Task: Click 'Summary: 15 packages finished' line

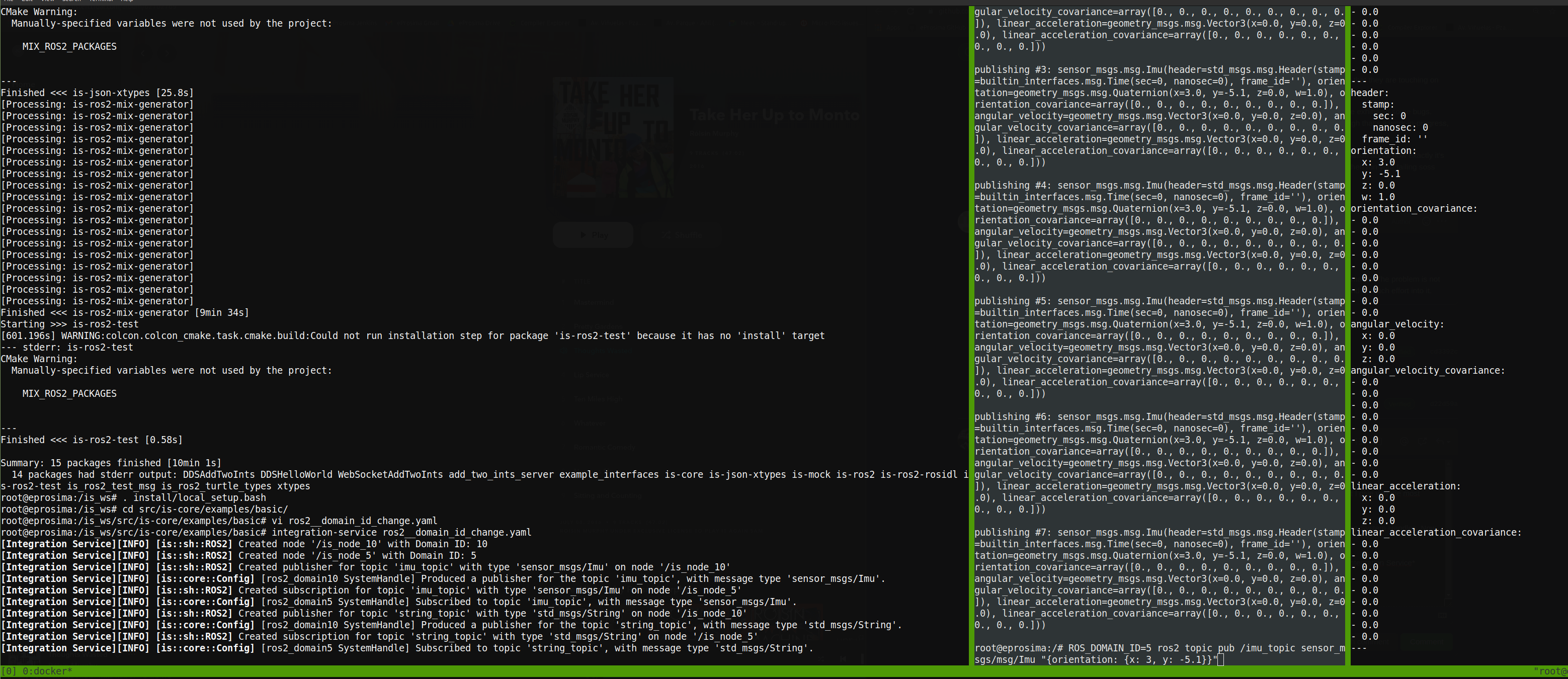Action: coord(111,463)
